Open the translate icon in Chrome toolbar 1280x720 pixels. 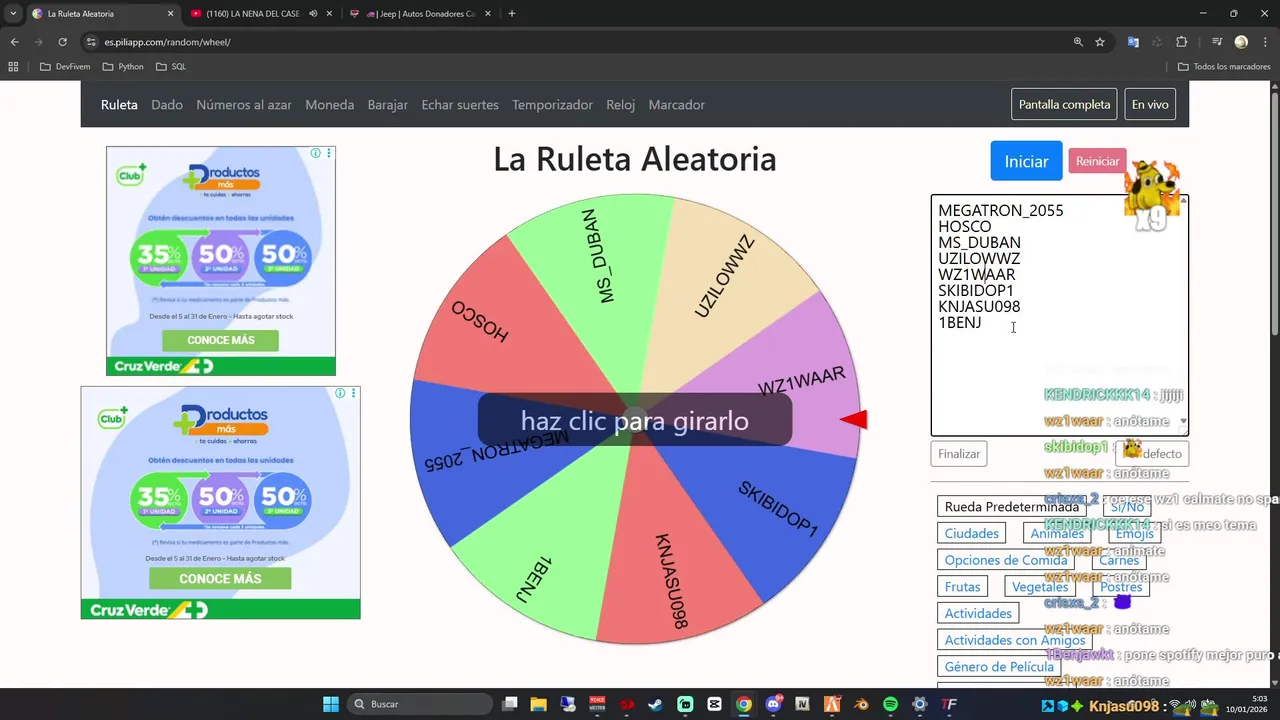pyautogui.click(x=1133, y=42)
